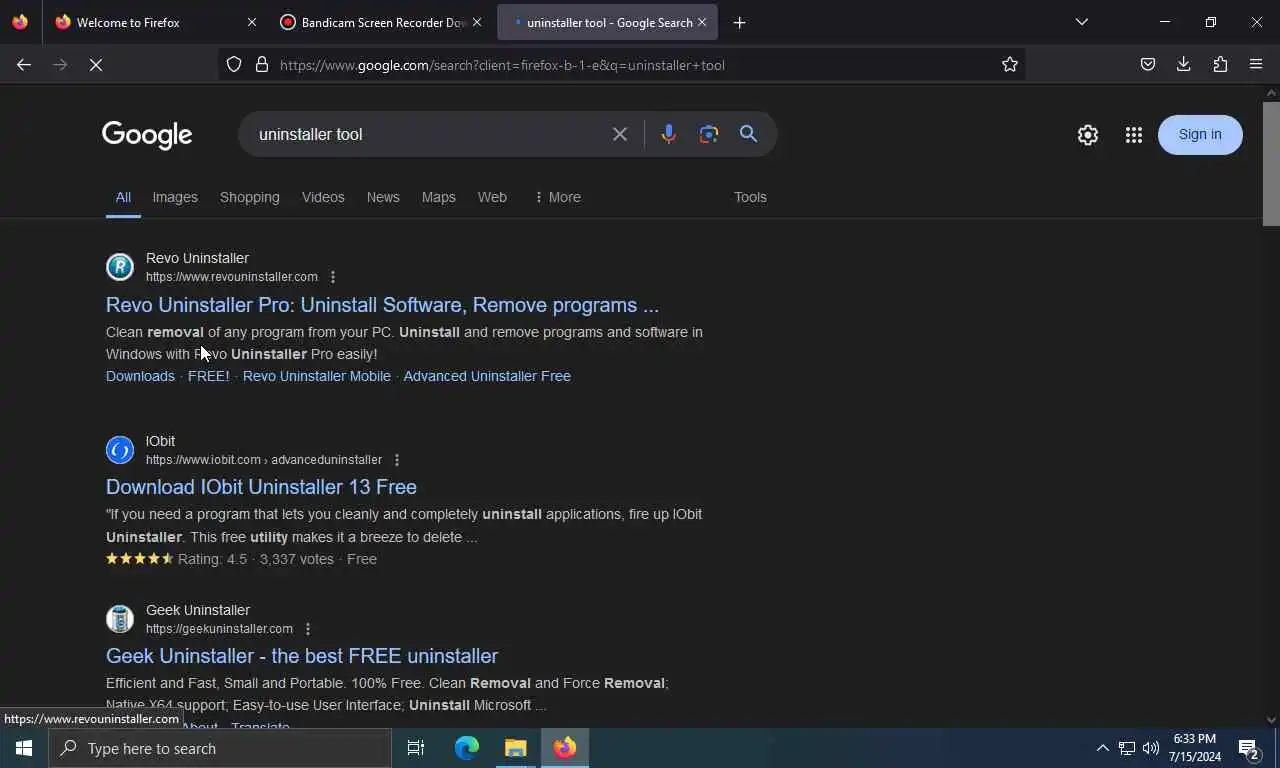The image size is (1280, 768).
Task: Open Firefox View pinned icon
Action: (20, 22)
